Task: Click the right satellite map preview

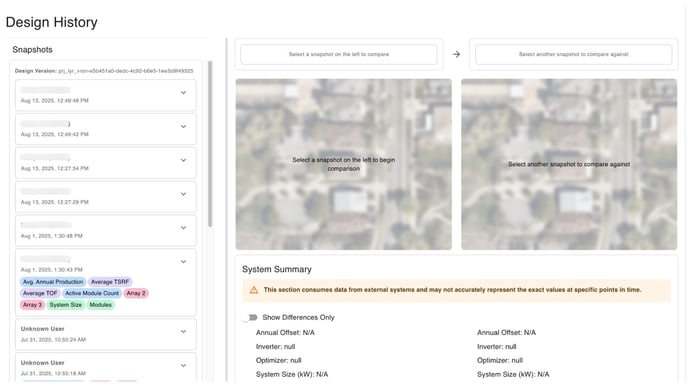Action: coord(569,164)
